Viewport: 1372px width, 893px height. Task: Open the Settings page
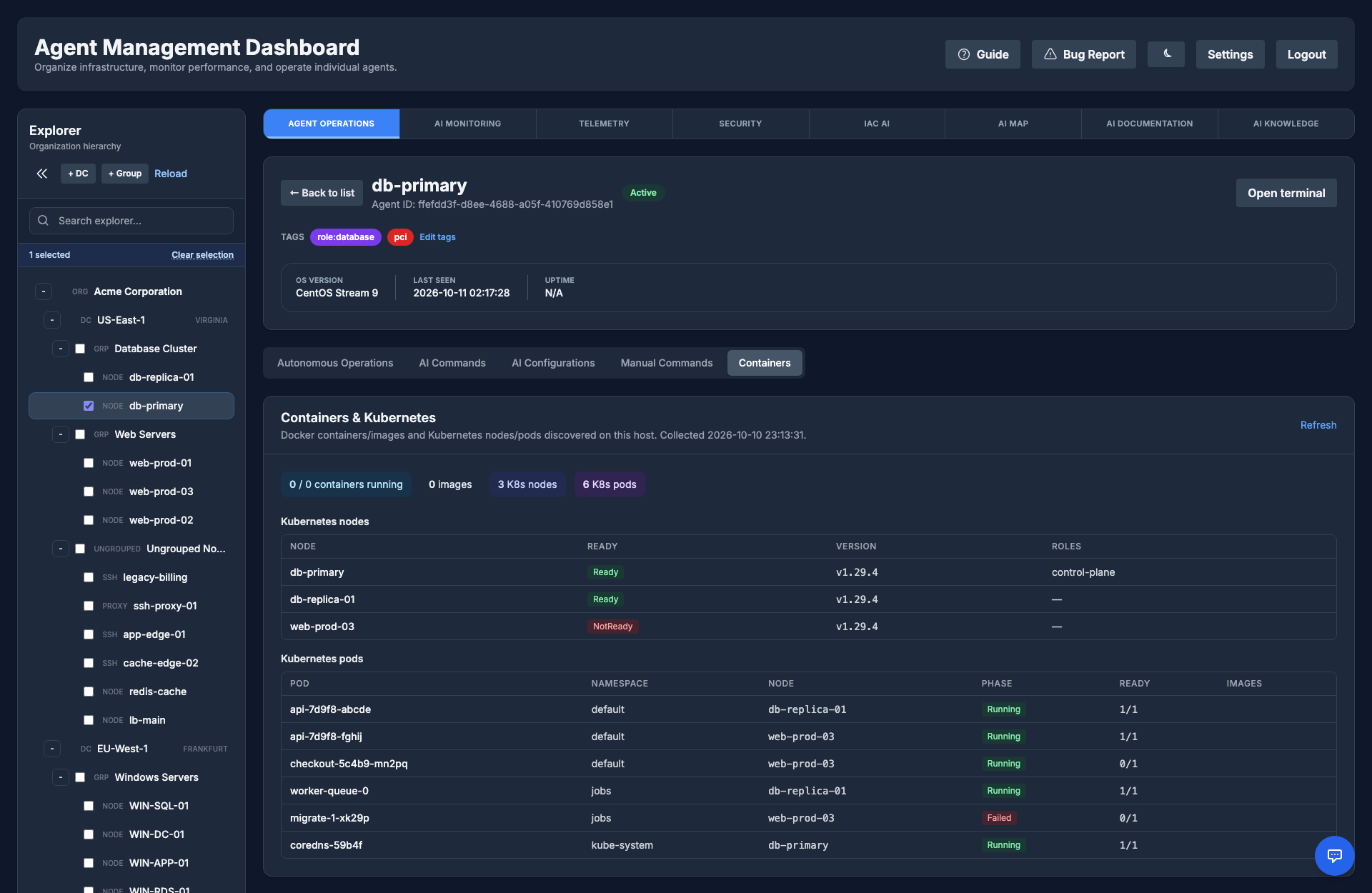tap(1230, 54)
